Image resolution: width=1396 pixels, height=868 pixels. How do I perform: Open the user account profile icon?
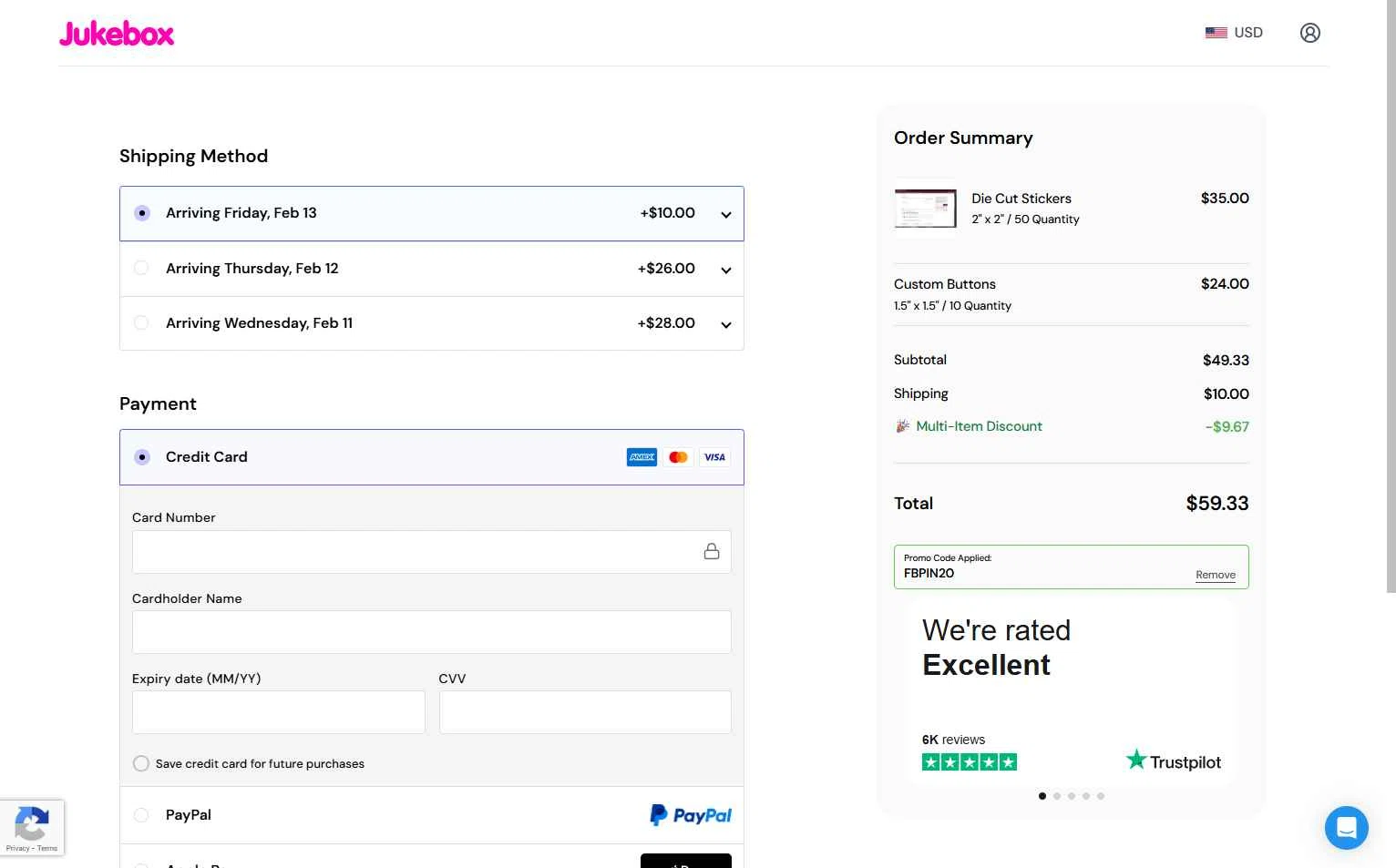[1310, 33]
